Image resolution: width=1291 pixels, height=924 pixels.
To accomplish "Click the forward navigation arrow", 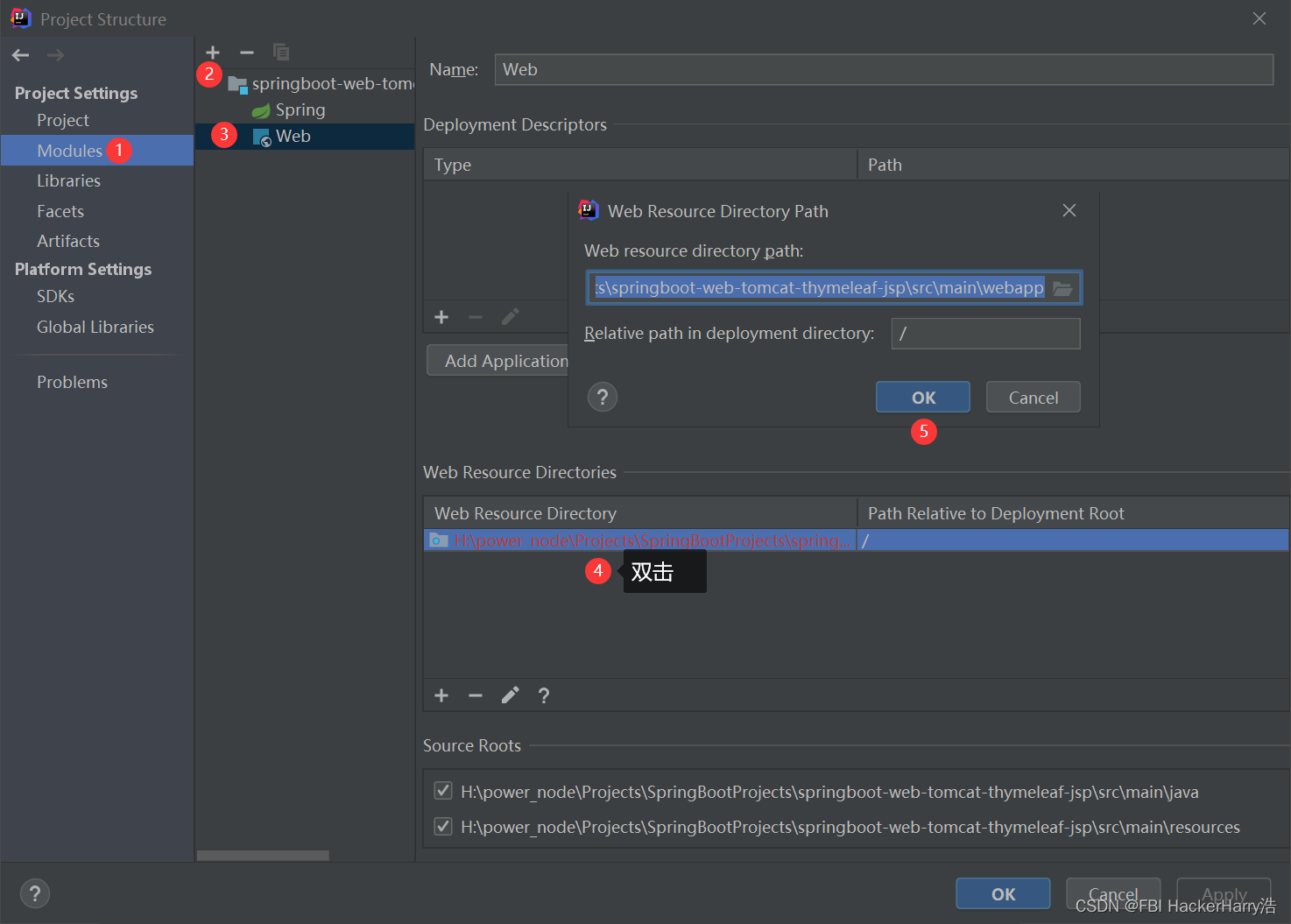I will coord(55,55).
